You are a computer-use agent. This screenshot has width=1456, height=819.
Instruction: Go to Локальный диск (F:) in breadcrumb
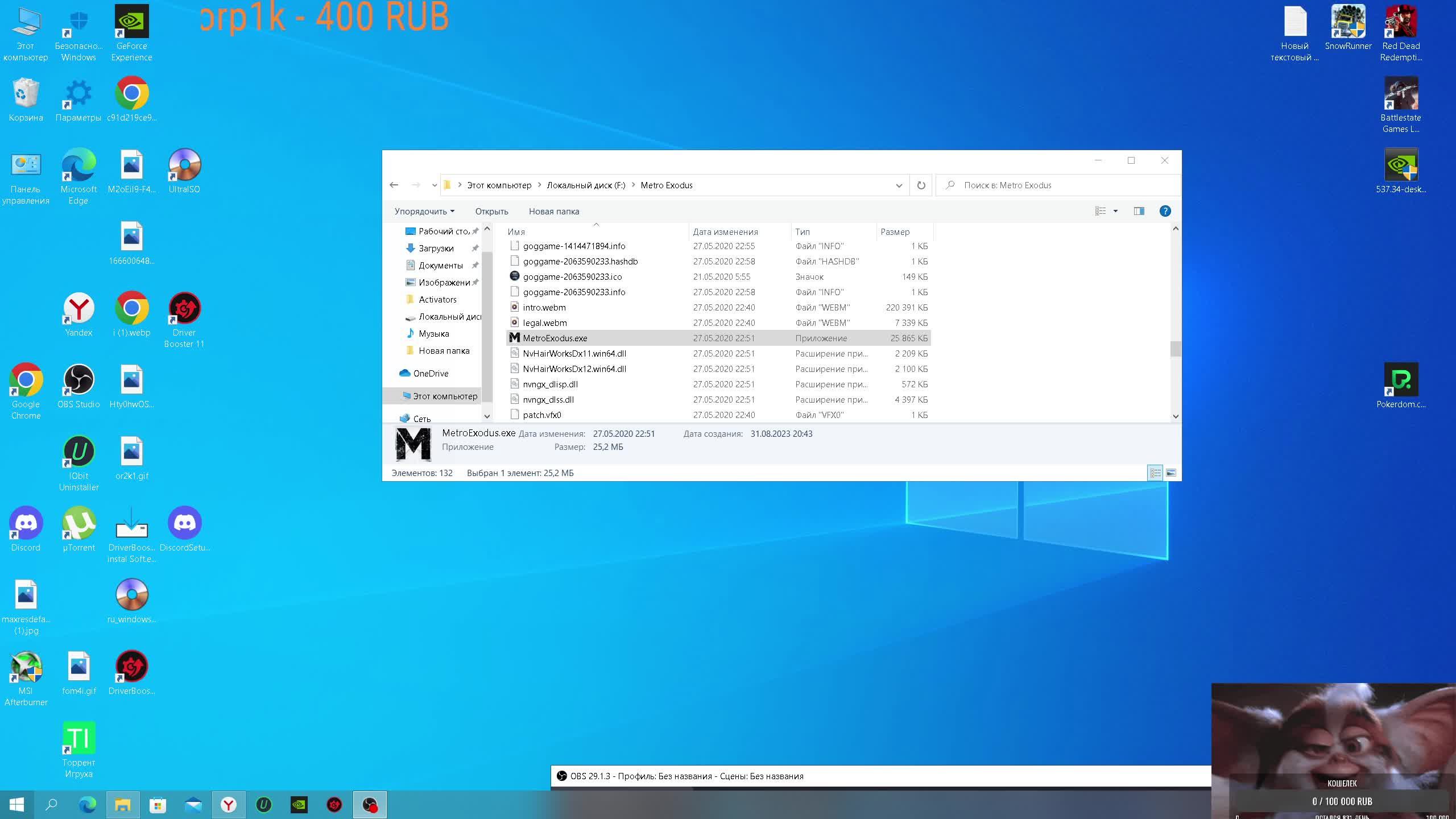(x=585, y=185)
